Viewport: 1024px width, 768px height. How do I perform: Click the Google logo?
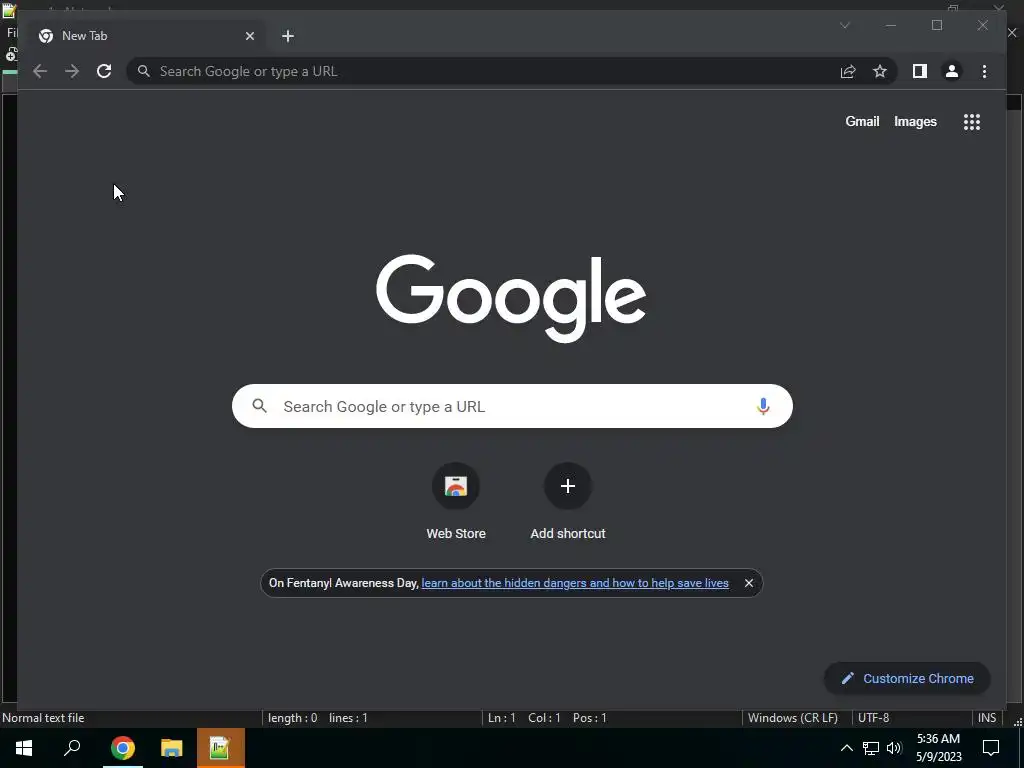(511, 297)
